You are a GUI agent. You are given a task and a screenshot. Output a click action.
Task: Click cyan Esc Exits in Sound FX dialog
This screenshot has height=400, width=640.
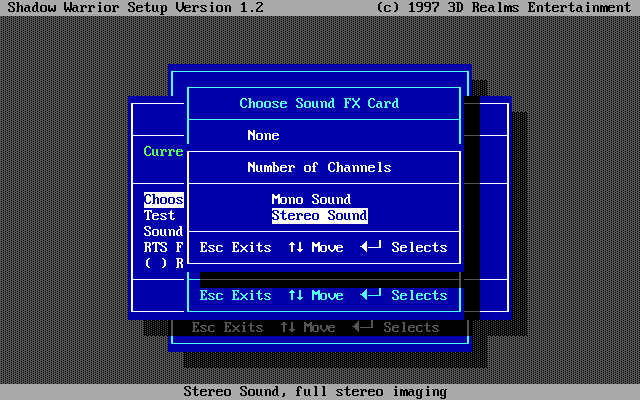coord(236,296)
